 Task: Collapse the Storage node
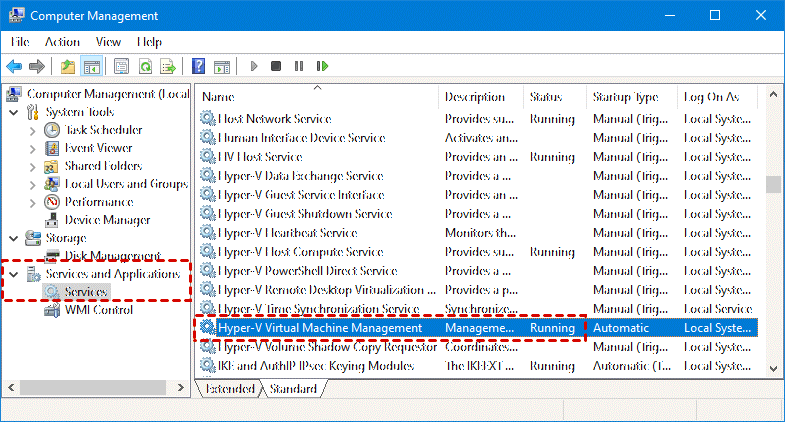14,239
